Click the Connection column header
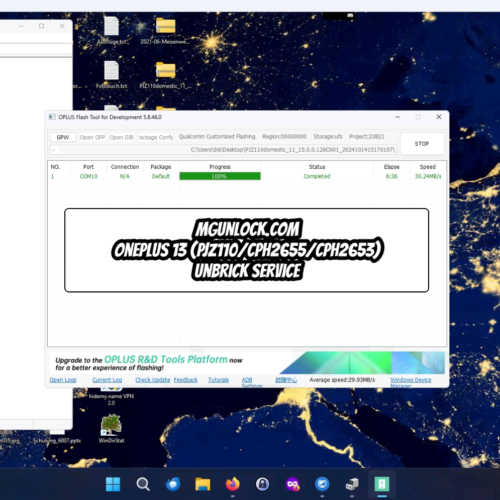 coord(125,167)
